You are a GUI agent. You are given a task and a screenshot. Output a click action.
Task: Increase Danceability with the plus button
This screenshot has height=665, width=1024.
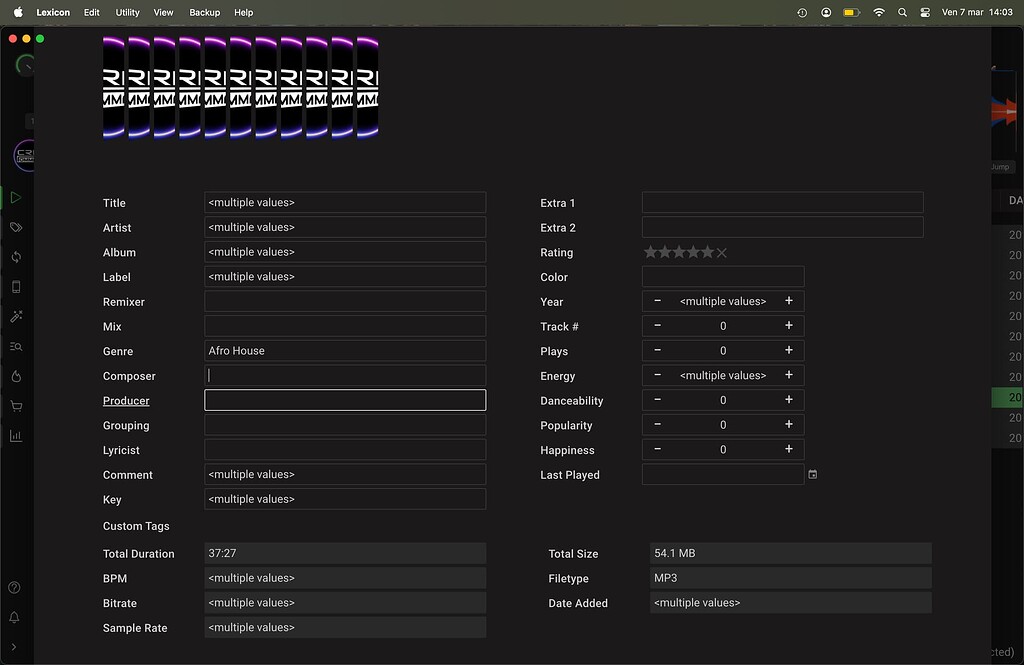789,400
